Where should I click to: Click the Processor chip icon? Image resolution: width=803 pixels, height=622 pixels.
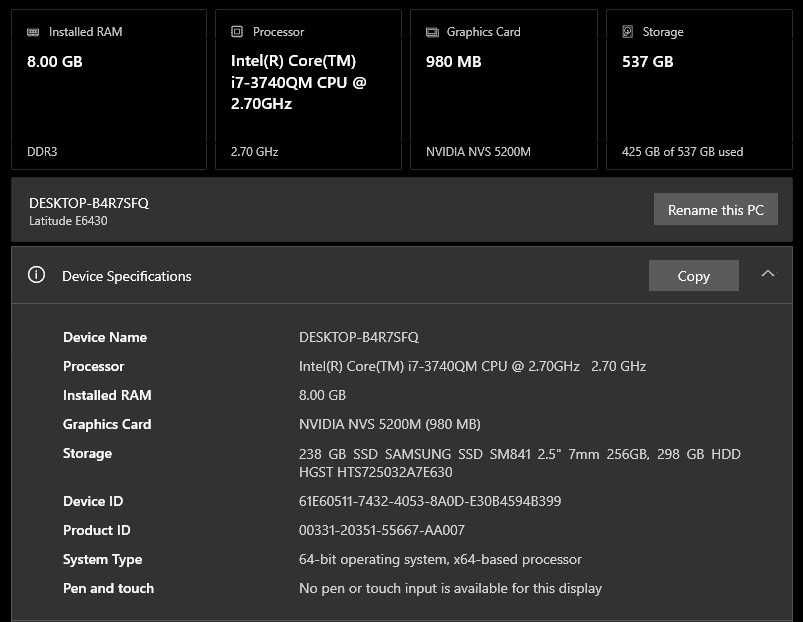click(237, 32)
